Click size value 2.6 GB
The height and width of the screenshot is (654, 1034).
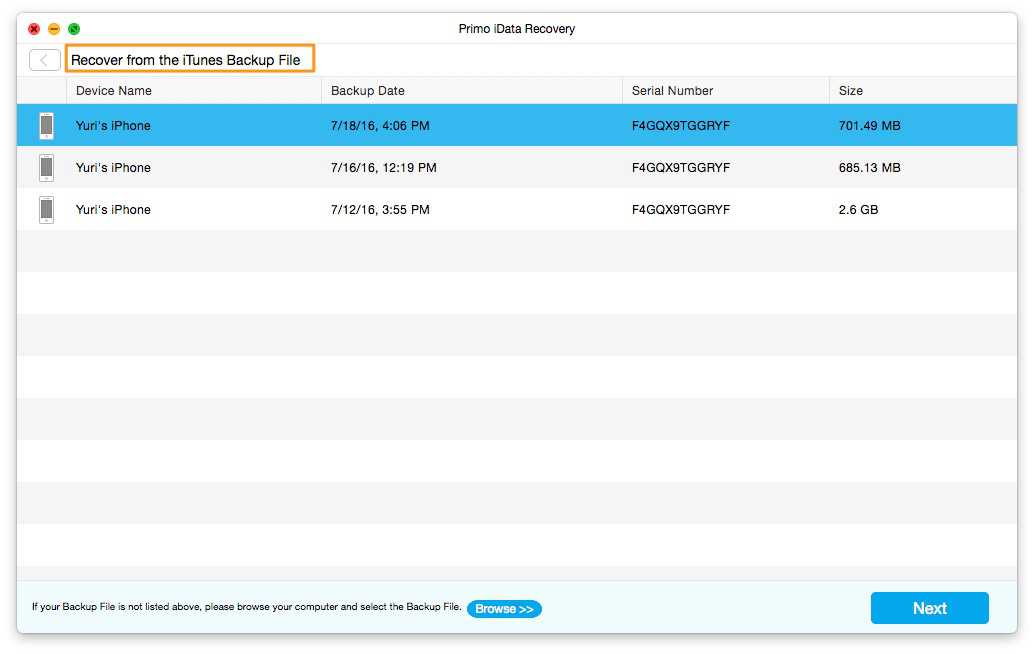point(858,210)
